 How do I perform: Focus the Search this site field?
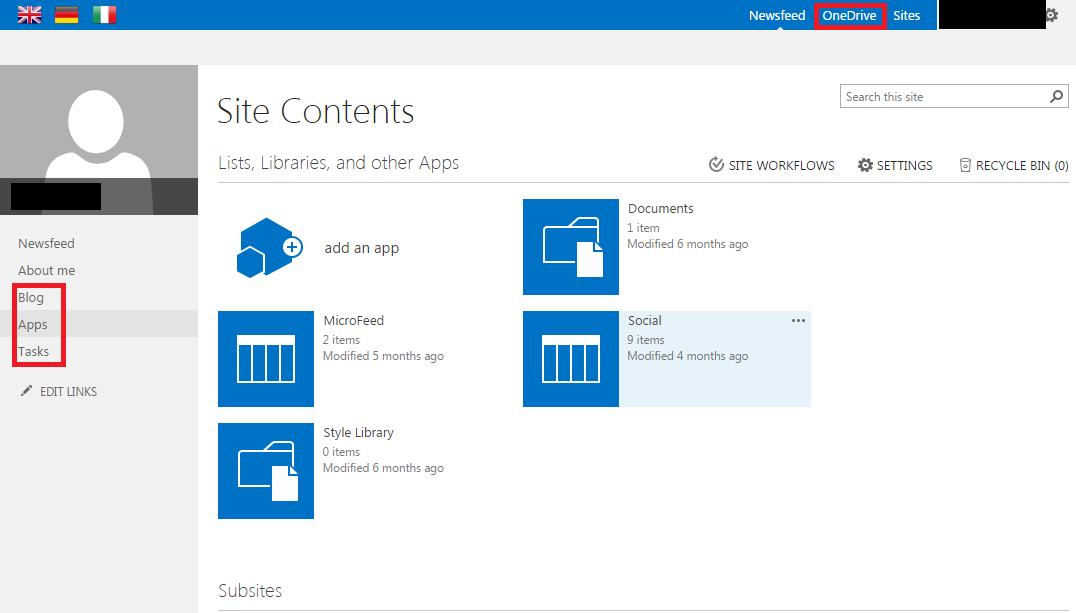tap(946, 97)
